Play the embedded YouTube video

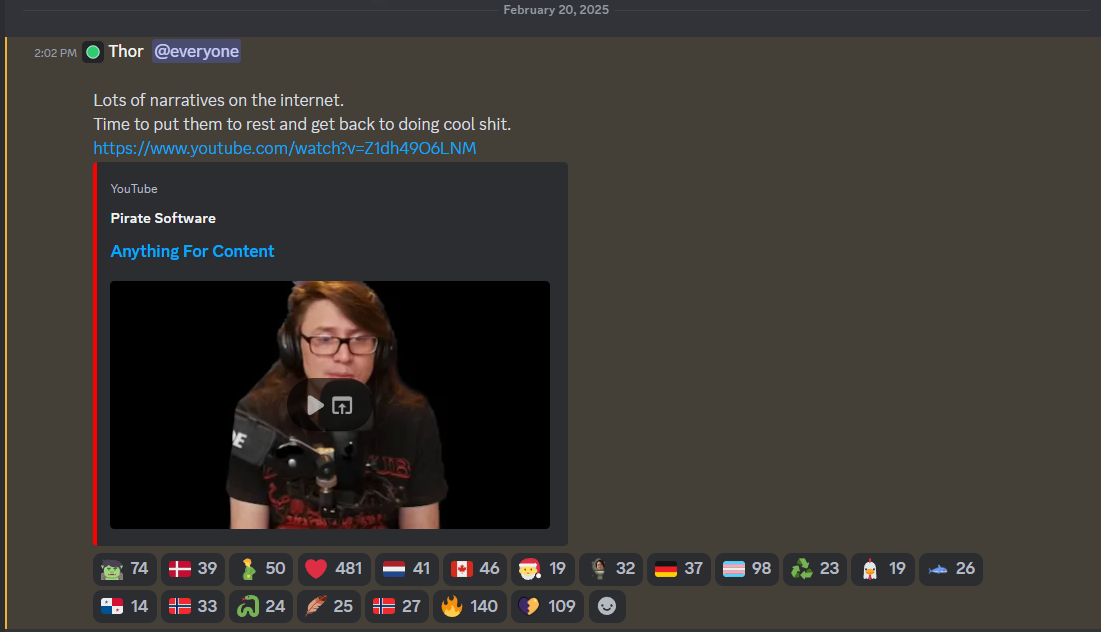(x=315, y=405)
